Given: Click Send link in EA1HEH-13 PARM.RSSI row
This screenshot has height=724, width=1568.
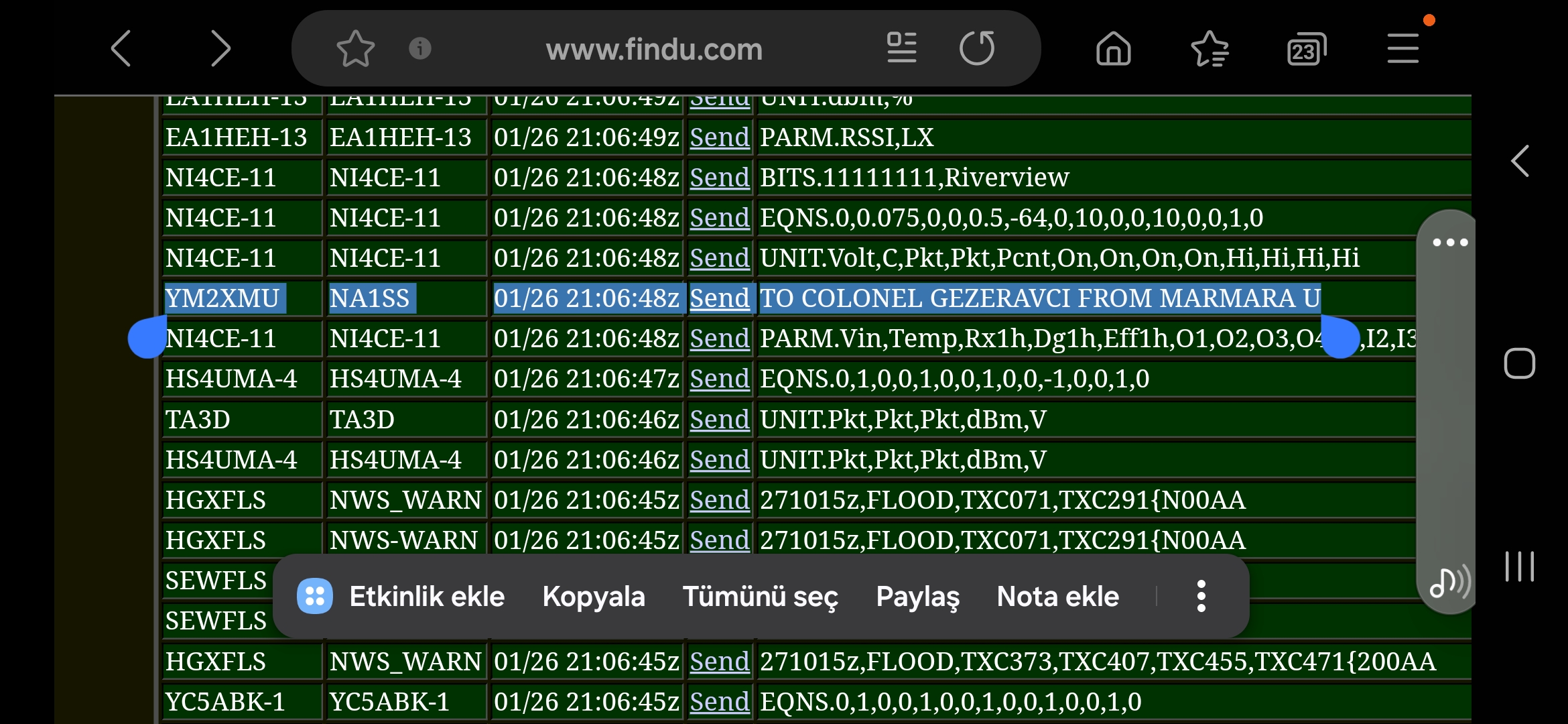Looking at the screenshot, I should coord(720,137).
